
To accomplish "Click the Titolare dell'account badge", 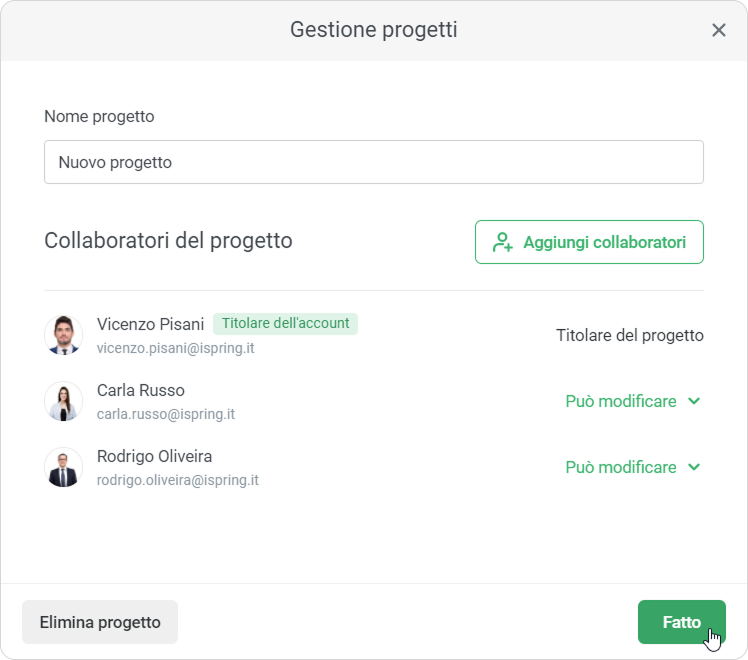I will (285, 323).
